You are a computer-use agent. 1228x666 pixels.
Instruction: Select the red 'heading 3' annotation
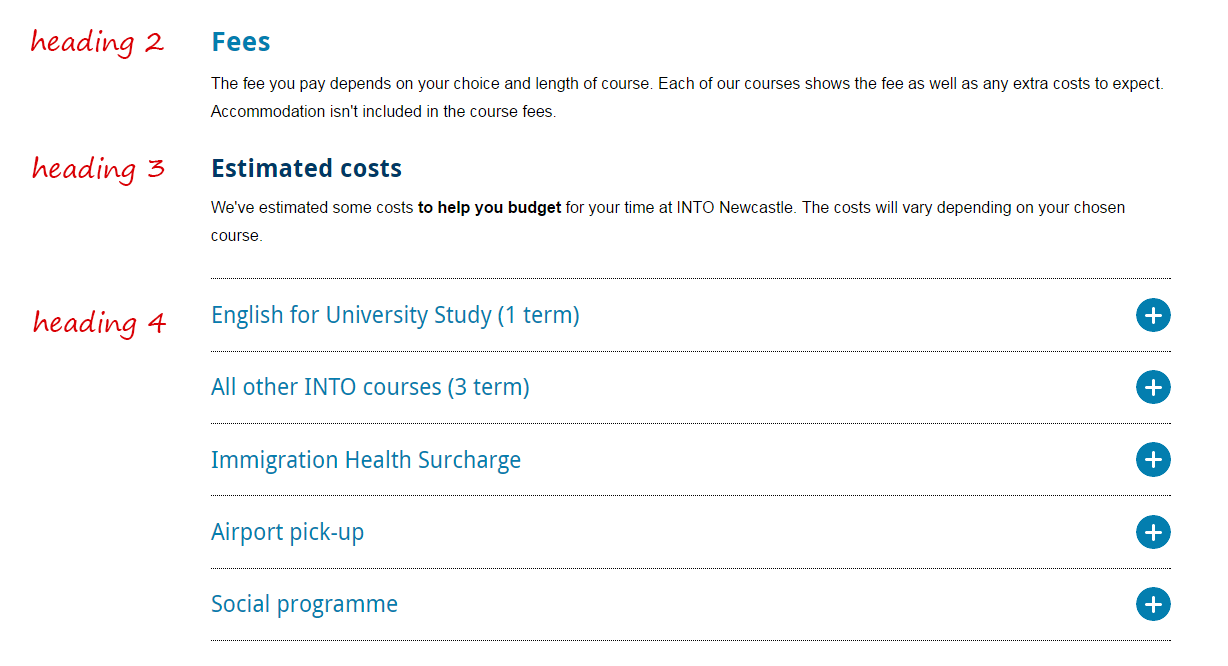click(x=97, y=168)
